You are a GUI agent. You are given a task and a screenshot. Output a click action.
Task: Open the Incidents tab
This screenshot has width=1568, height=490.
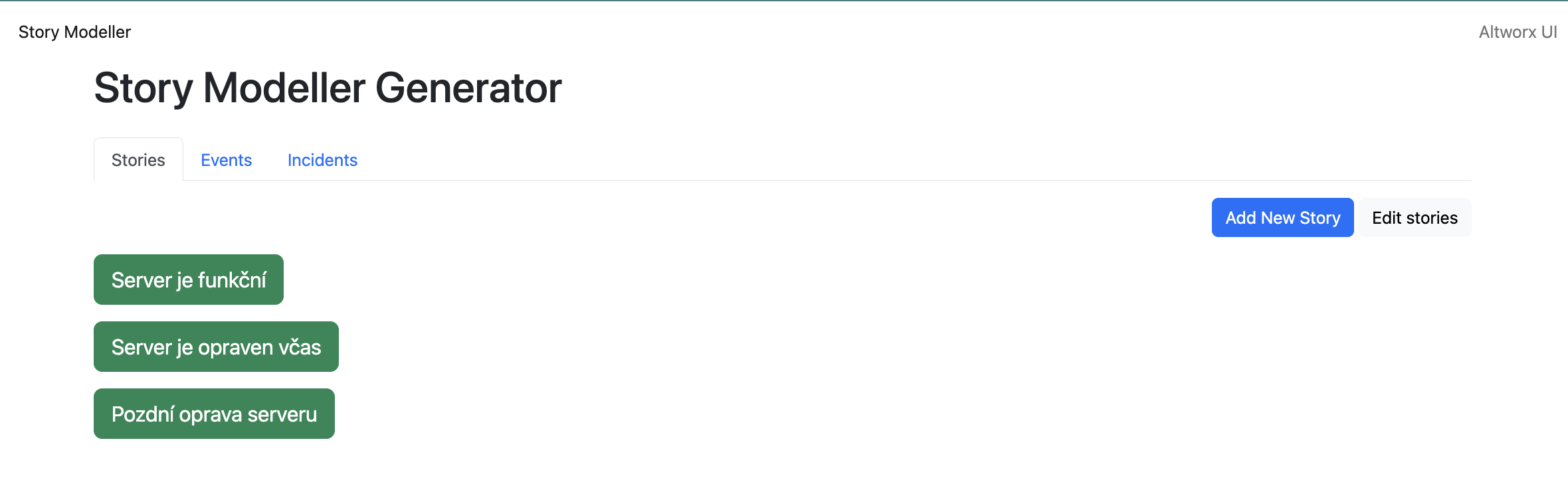tap(322, 160)
